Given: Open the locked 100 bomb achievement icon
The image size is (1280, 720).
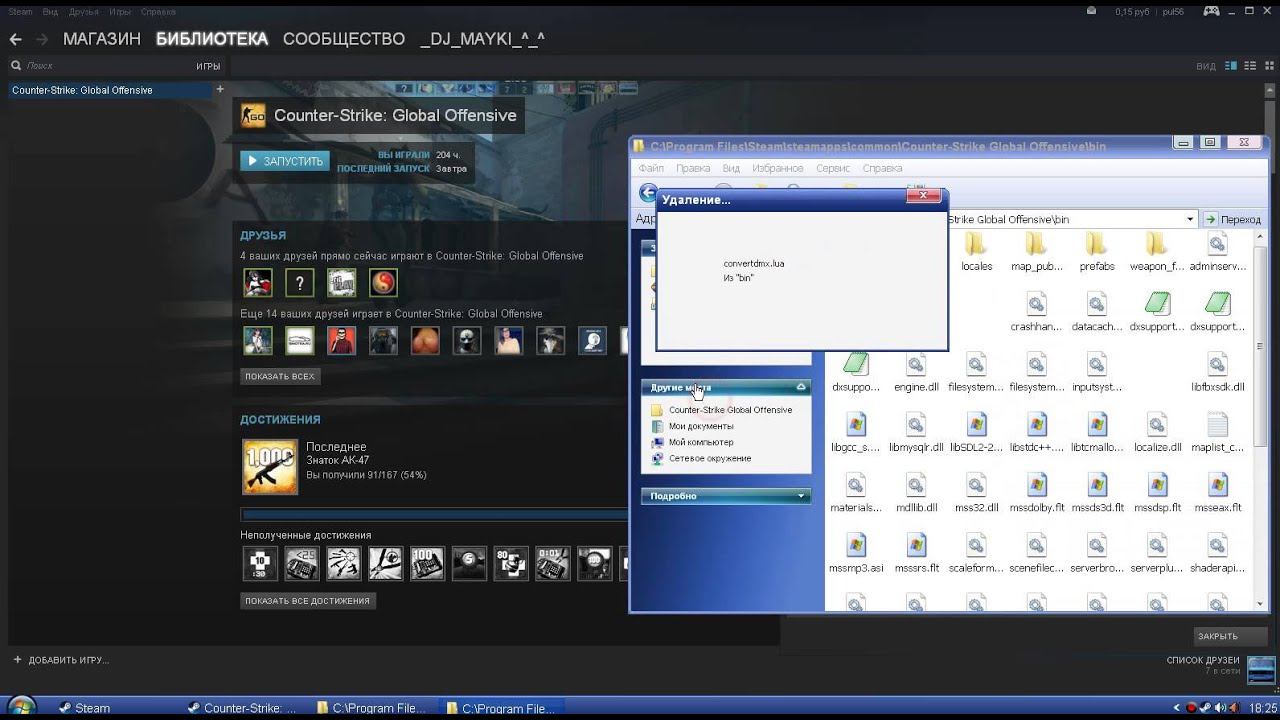Looking at the screenshot, I should point(427,564).
